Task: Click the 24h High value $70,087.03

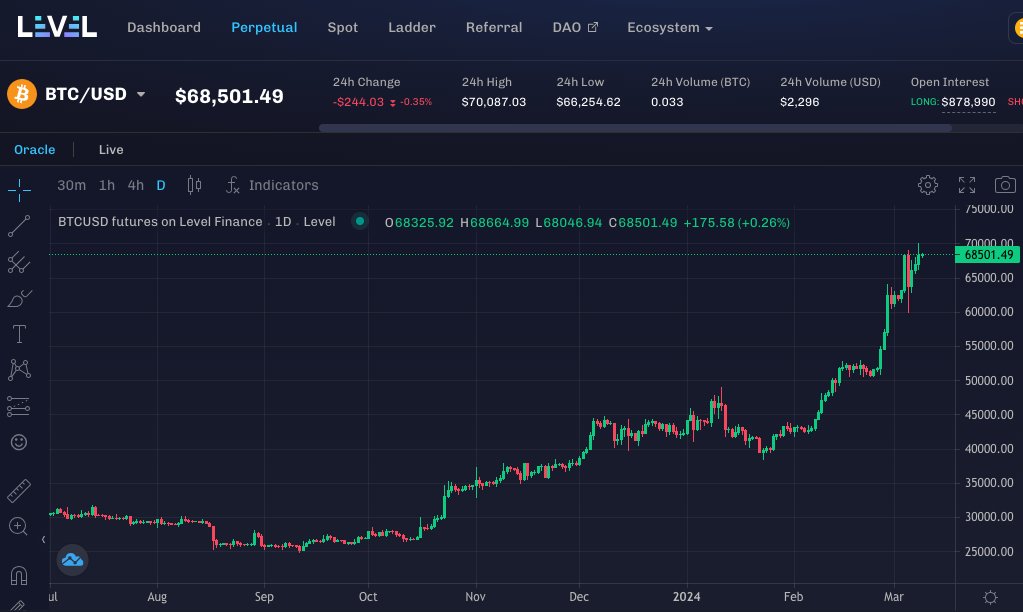Action: (x=493, y=102)
